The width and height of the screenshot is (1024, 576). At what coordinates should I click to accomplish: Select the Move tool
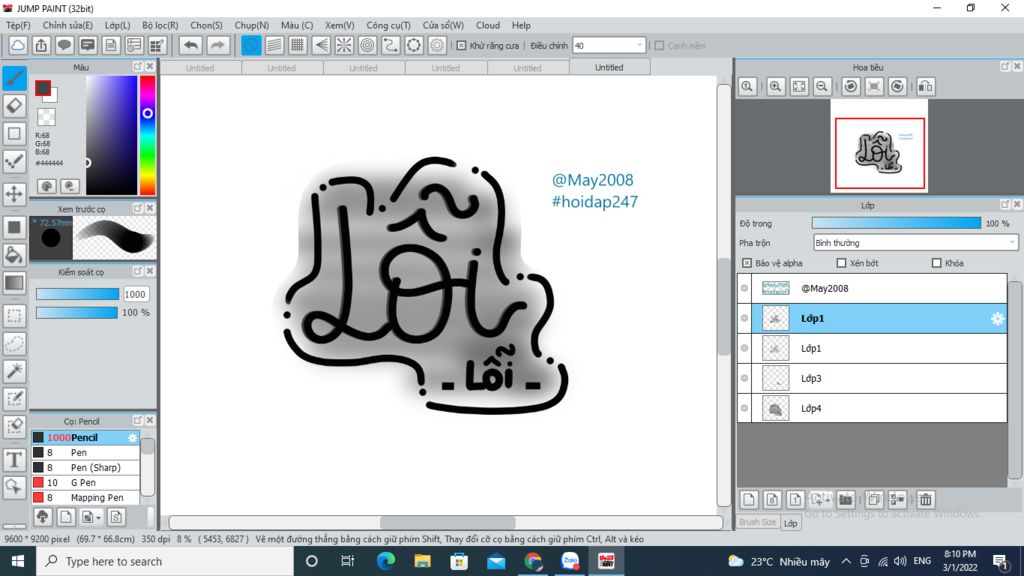click(14, 194)
